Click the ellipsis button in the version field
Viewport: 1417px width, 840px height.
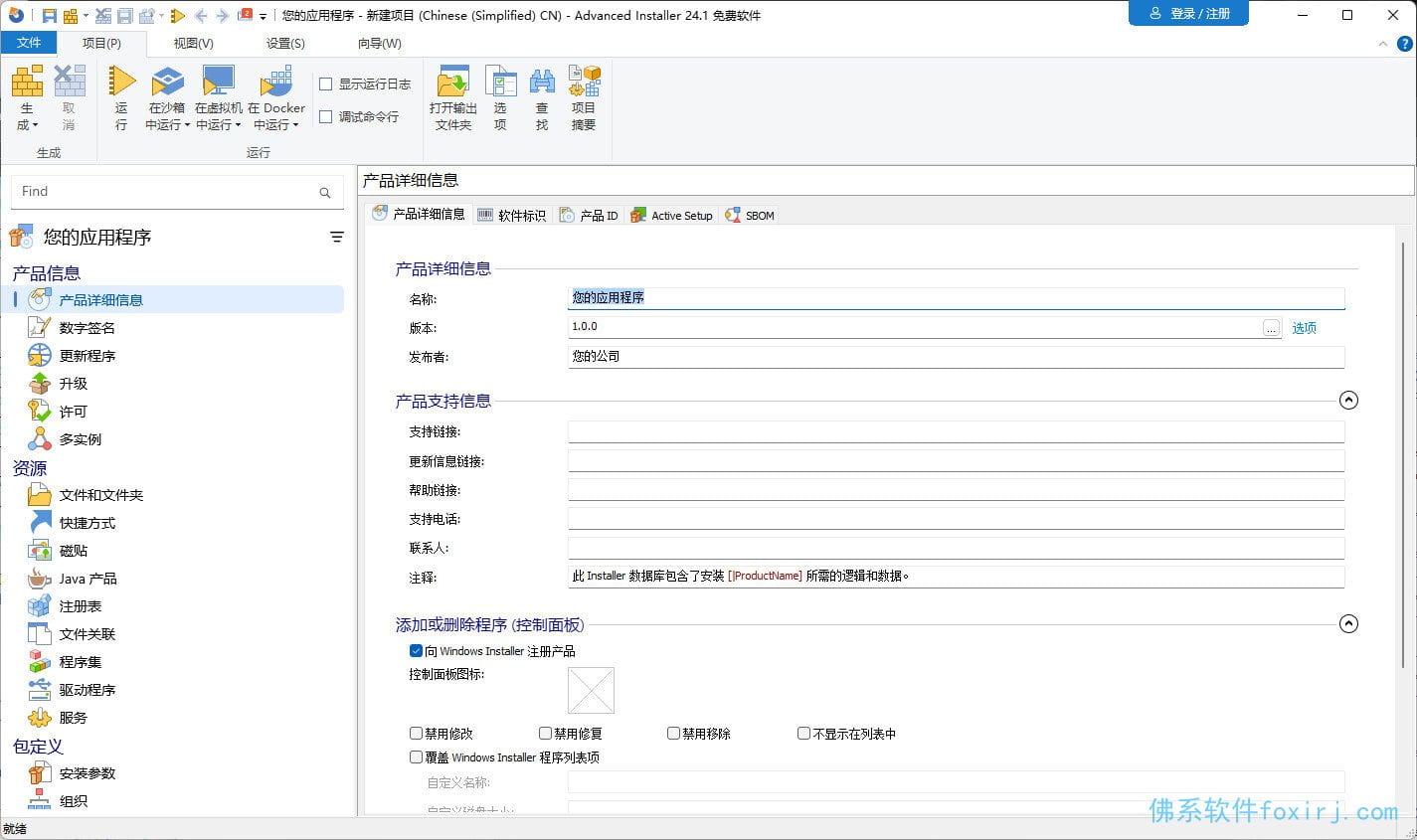(1271, 327)
